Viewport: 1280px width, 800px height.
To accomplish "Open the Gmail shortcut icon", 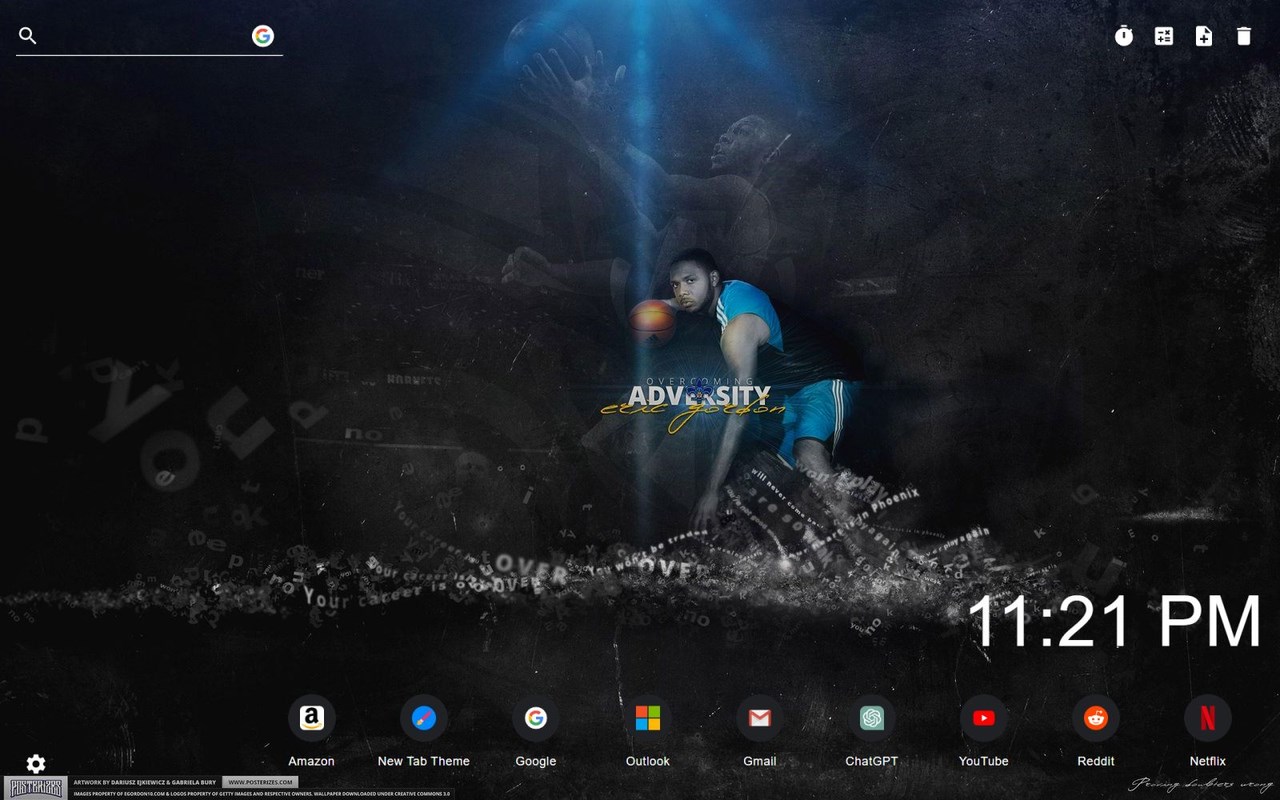I will click(760, 718).
